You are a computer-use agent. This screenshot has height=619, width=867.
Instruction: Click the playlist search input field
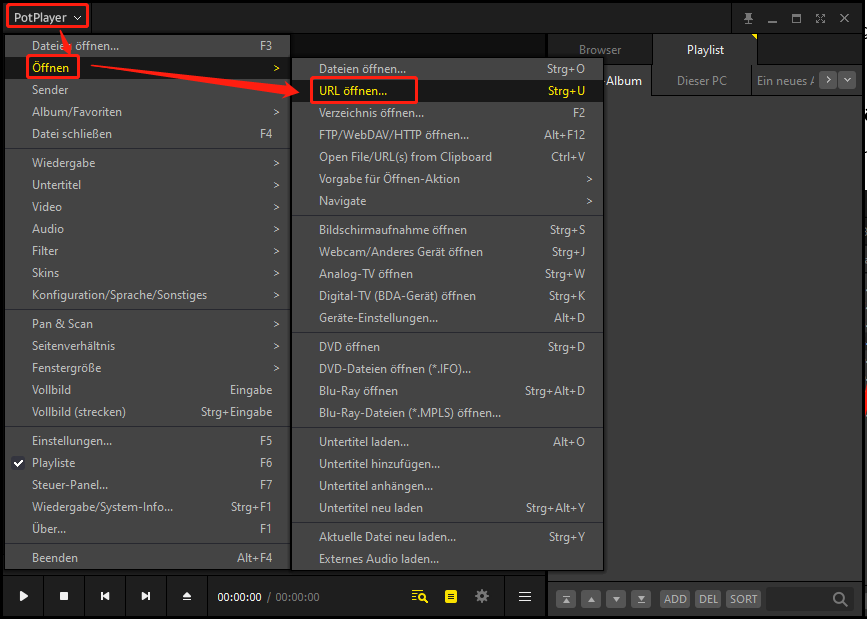click(x=798, y=599)
